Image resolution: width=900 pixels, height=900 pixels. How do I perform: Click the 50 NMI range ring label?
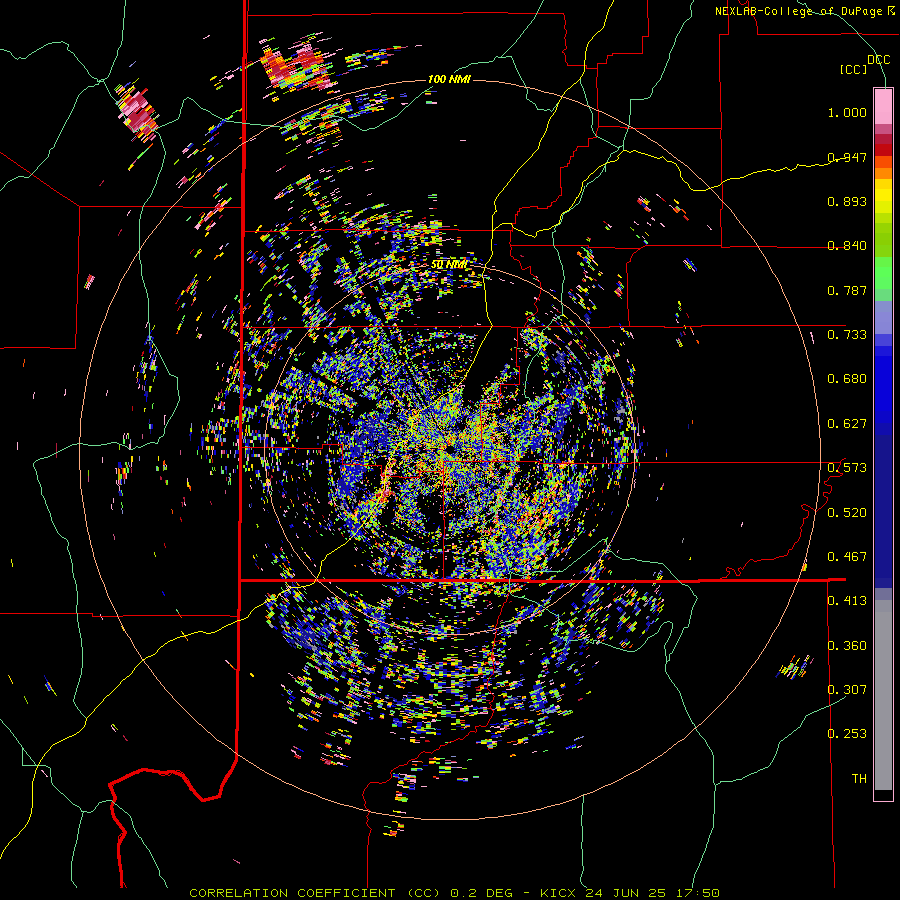tap(449, 265)
